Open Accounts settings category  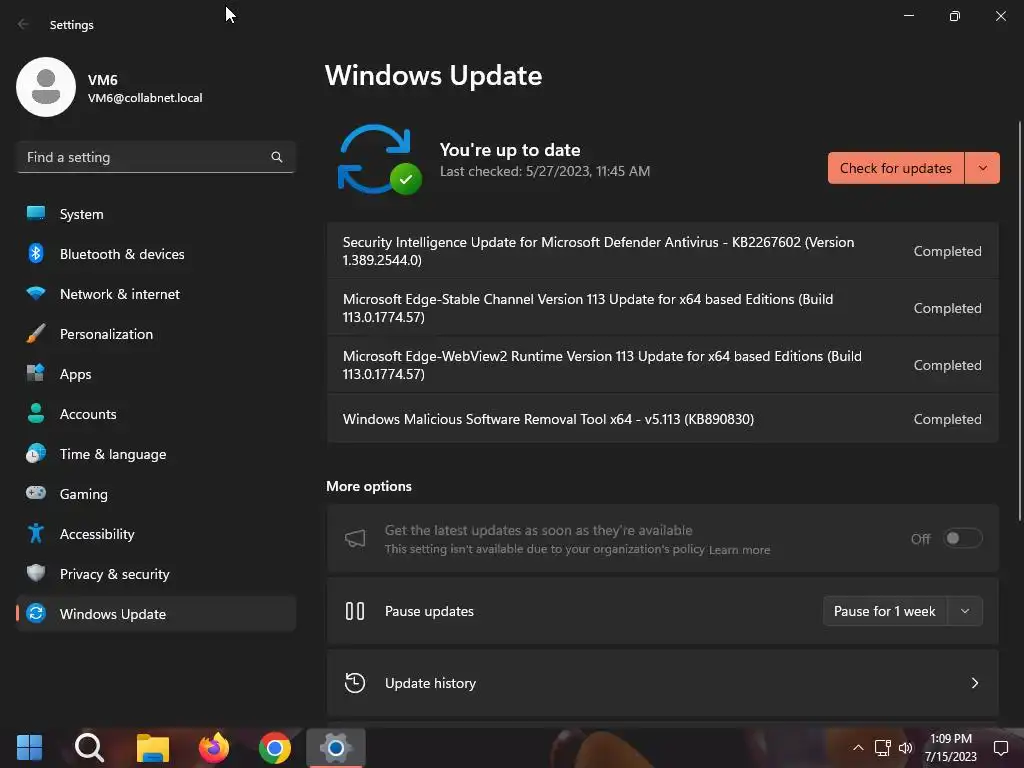(x=156, y=414)
